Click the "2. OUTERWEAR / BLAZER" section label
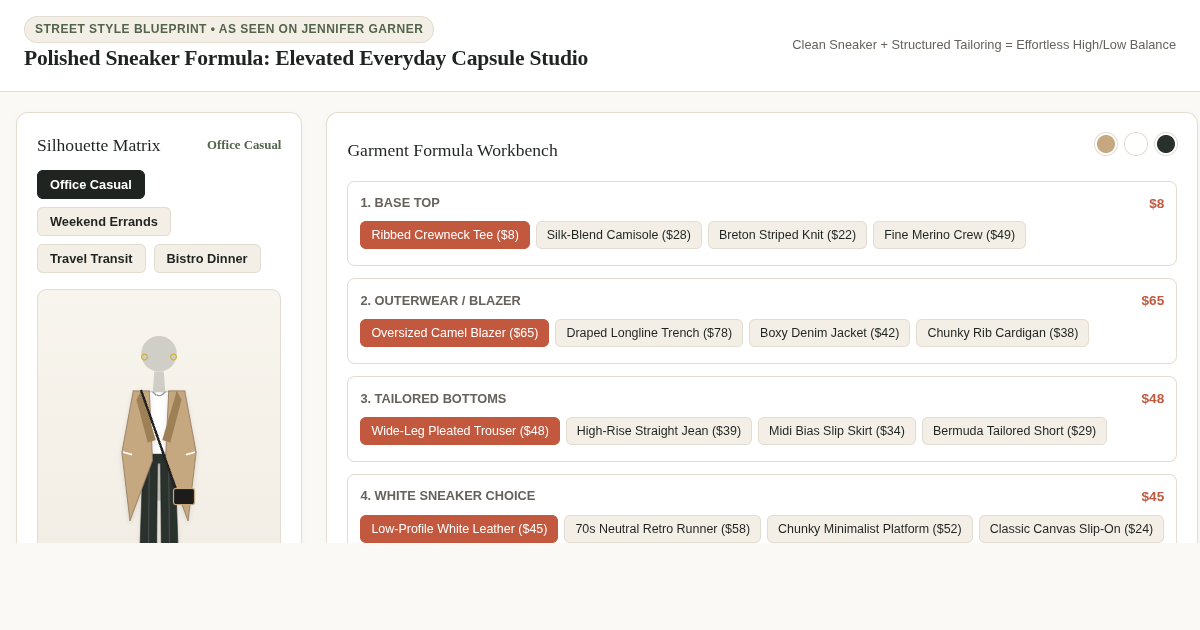This screenshot has width=1200, height=630. coord(440,301)
